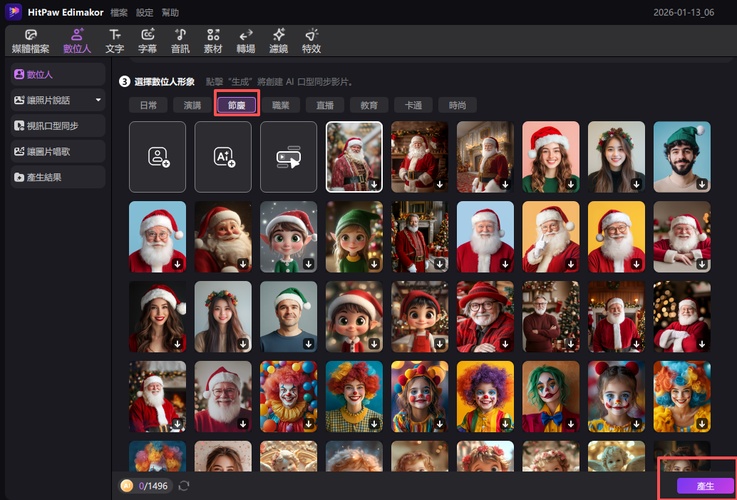The image size is (737, 500).
Task: Refresh the coin balance icon
Action: point(184,486)
